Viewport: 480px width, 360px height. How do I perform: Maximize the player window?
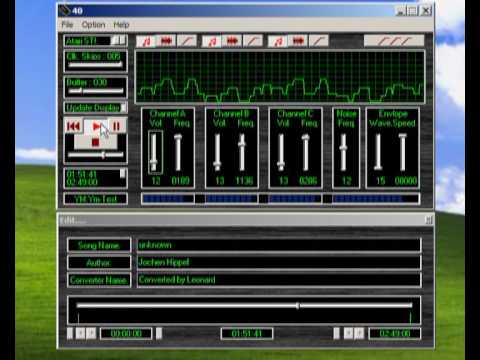[413, 11]
